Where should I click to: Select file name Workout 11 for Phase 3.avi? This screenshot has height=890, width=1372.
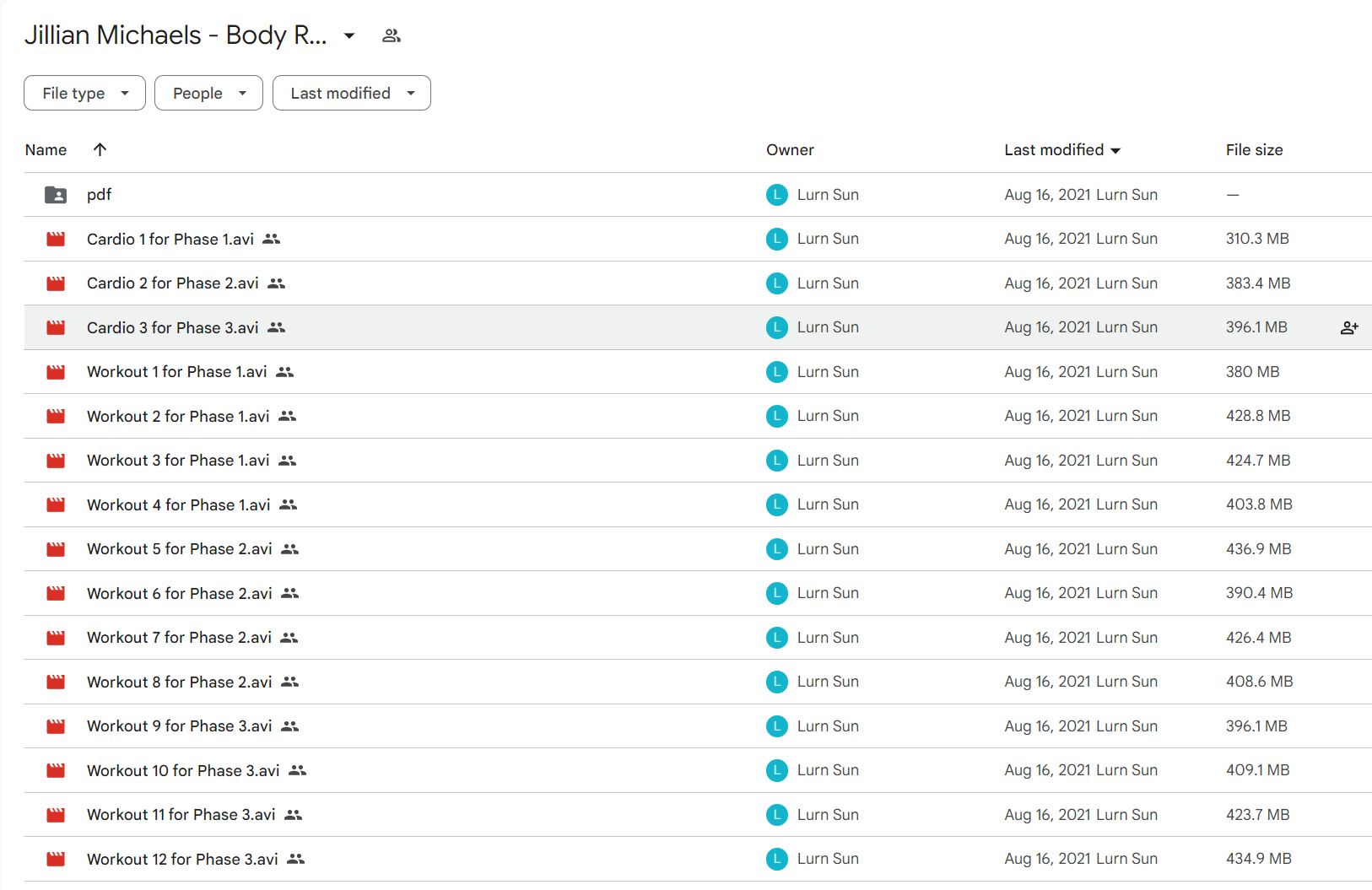pyautogui.click(x=181, y=815)
